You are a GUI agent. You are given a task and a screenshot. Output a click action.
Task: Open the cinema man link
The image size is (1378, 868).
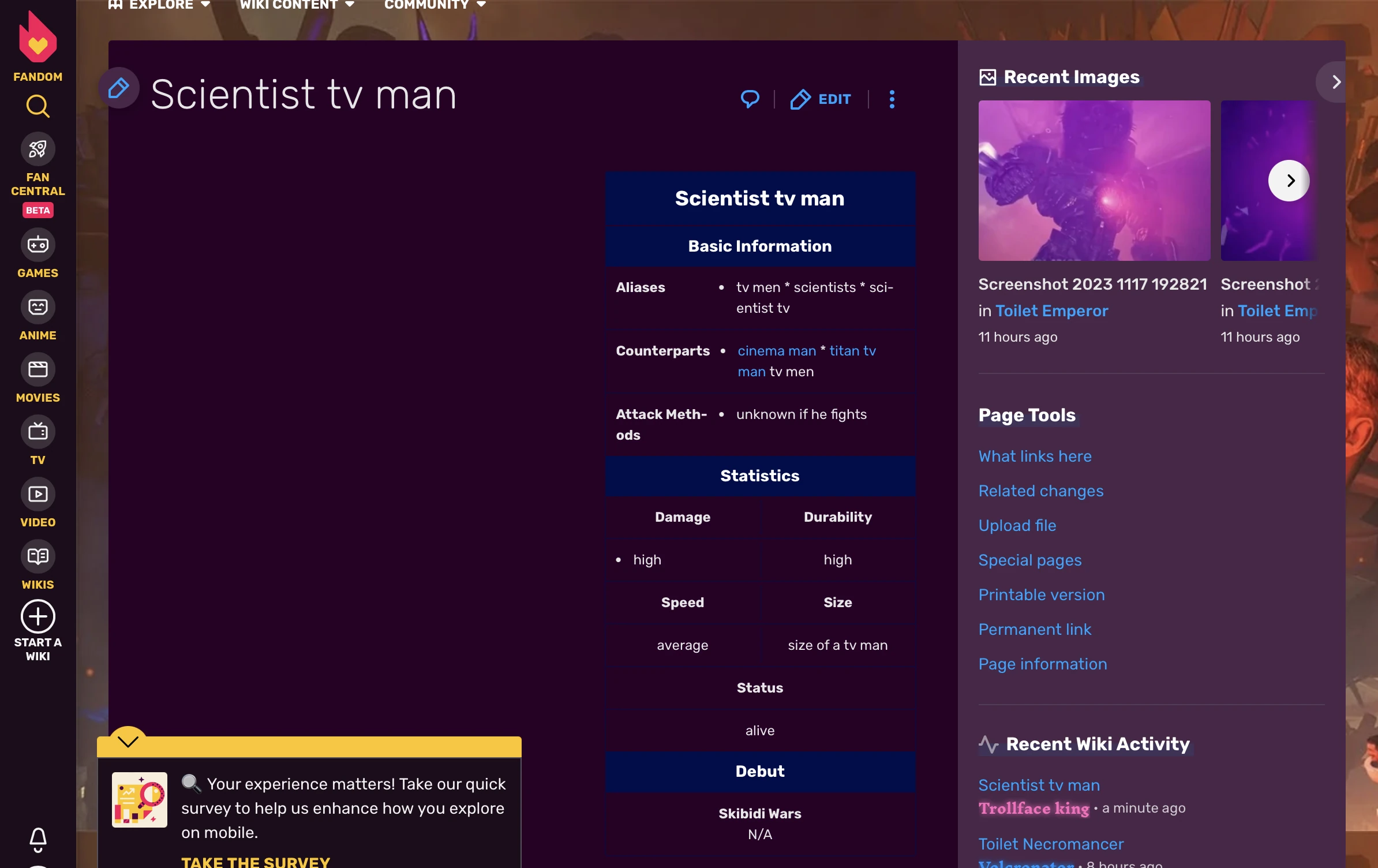pyautogui.click(x=776, y=351)
